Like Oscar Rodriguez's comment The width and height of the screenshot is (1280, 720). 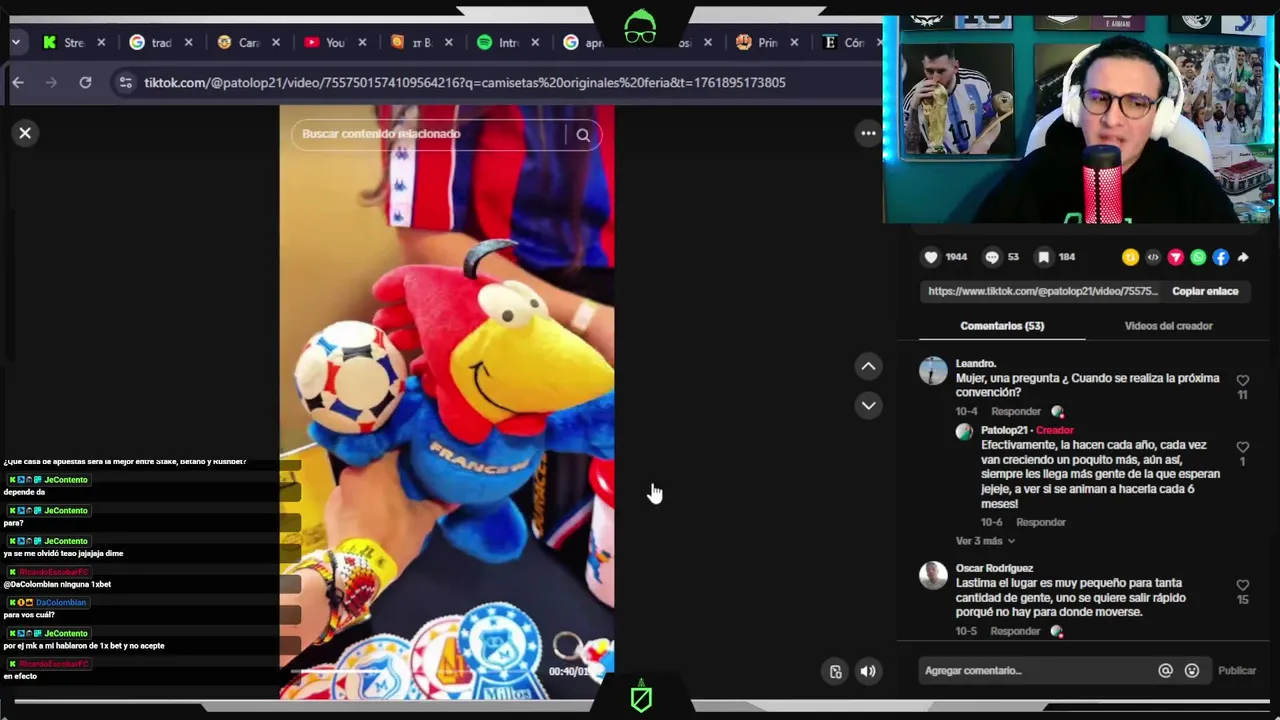pos(1242,585)
